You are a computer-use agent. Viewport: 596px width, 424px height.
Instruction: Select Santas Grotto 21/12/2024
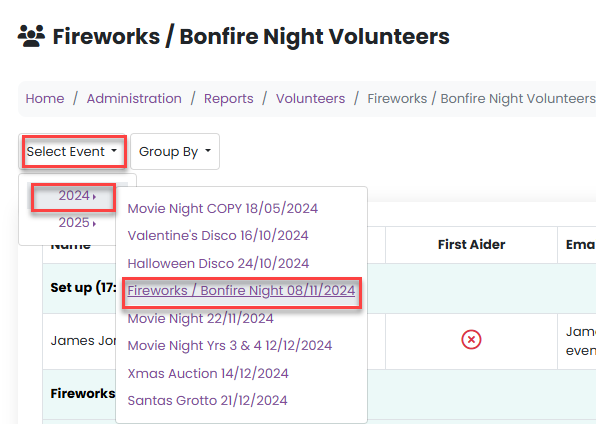(x=207, y=401)
